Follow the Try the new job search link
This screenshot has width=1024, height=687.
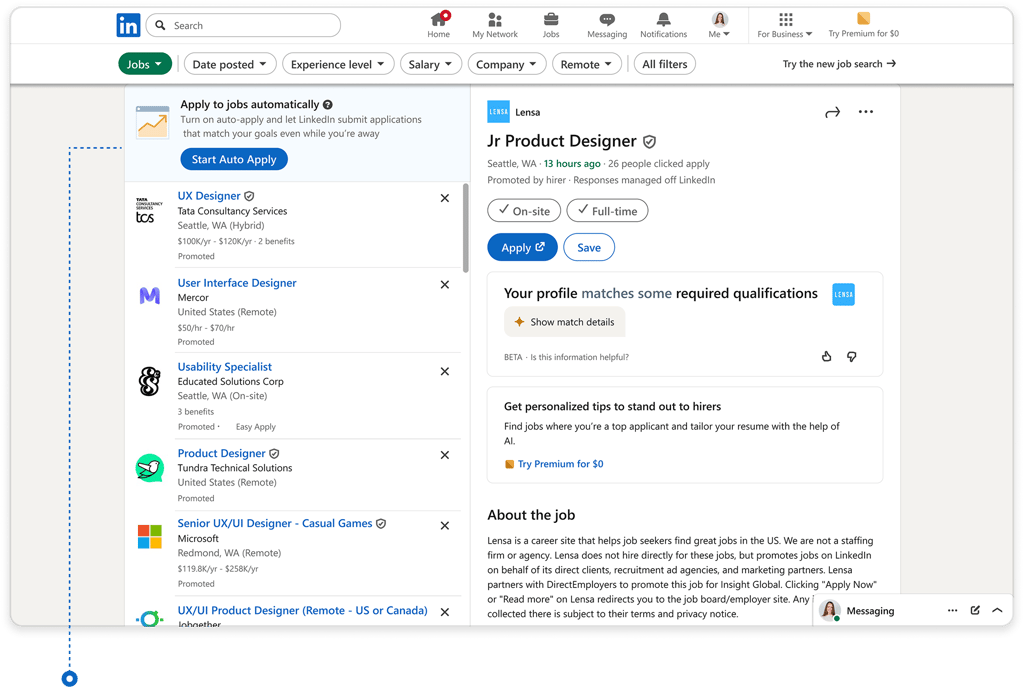click(839, 64)
